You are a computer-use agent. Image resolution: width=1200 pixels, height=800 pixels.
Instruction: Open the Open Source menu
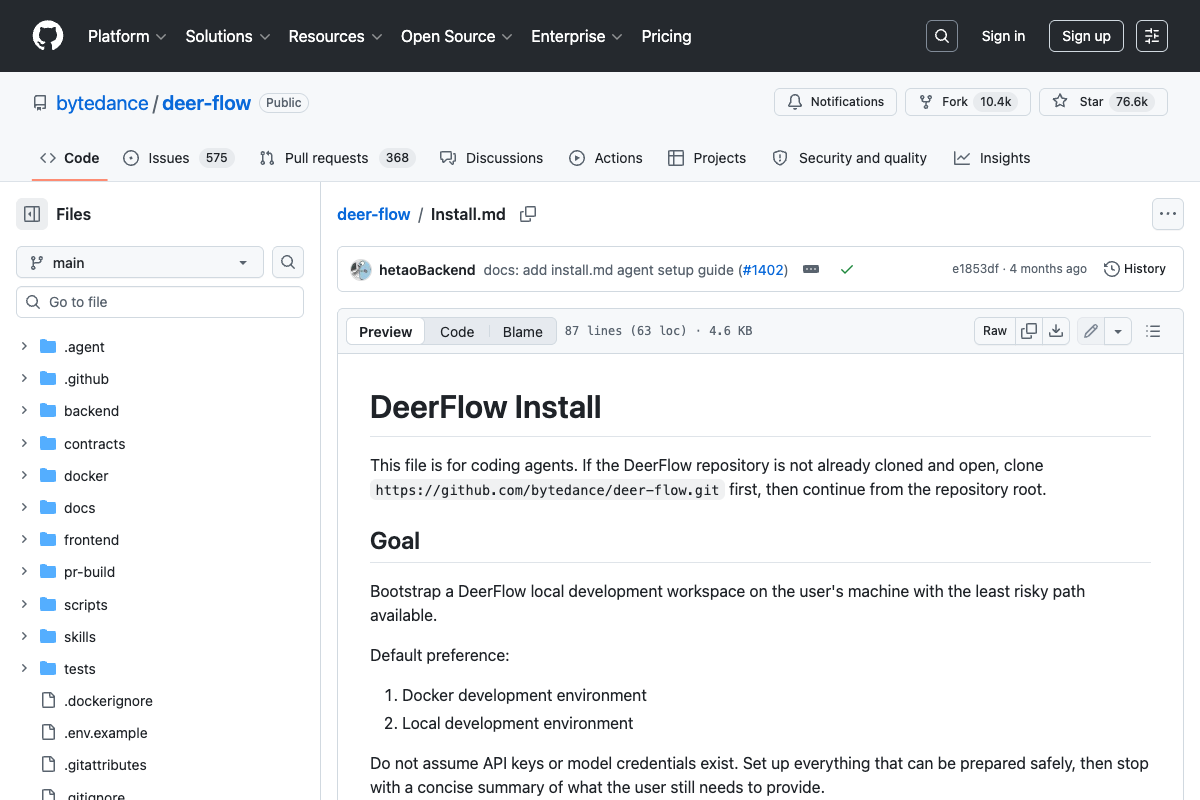[x=457, y=36]
